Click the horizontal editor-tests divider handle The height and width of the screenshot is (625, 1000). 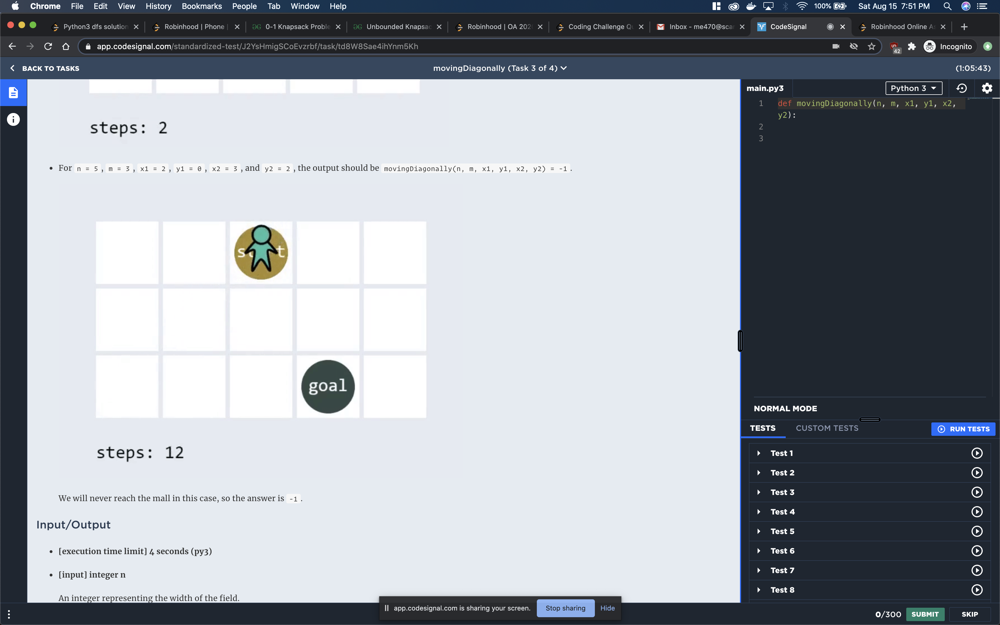tap(870, 420)
